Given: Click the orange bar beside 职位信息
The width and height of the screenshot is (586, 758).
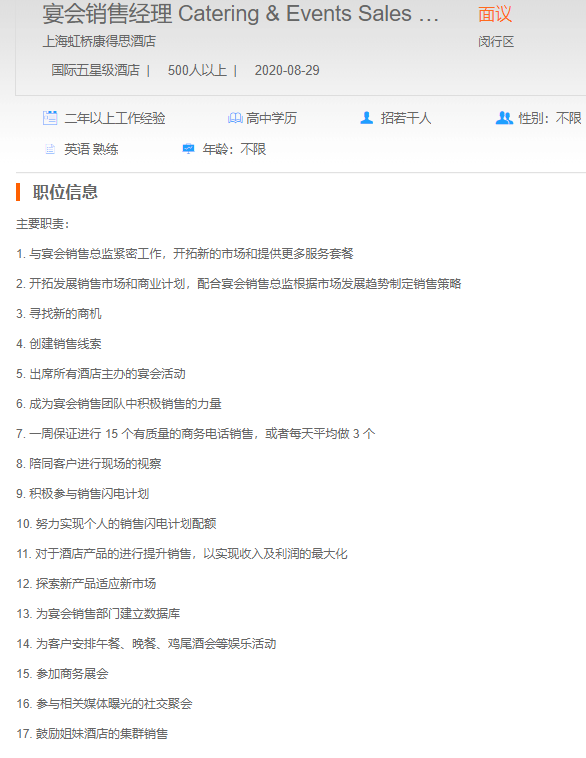Looking at the screenshot, I should click(18, 192).
